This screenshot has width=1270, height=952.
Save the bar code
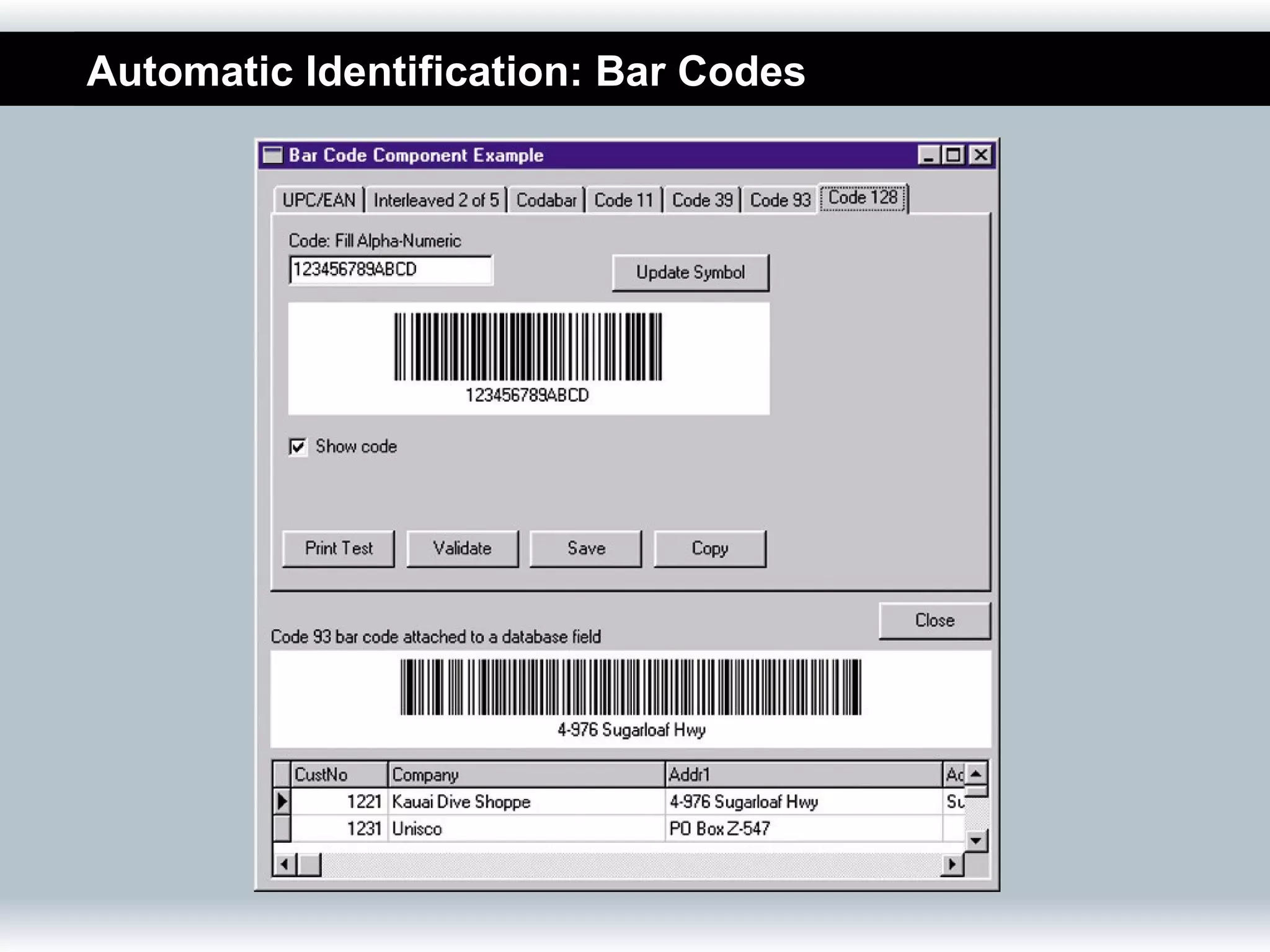click(x=586, y=549)
